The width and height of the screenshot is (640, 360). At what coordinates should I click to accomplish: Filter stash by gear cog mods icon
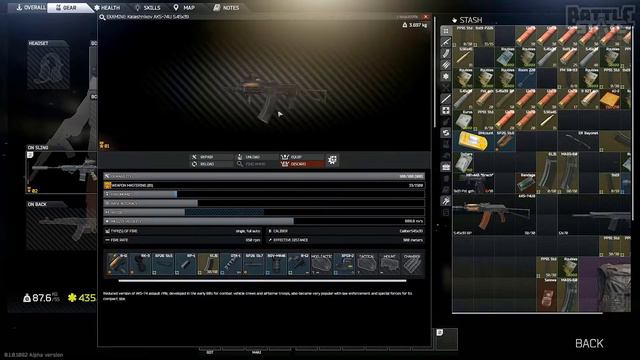point(446,76)
